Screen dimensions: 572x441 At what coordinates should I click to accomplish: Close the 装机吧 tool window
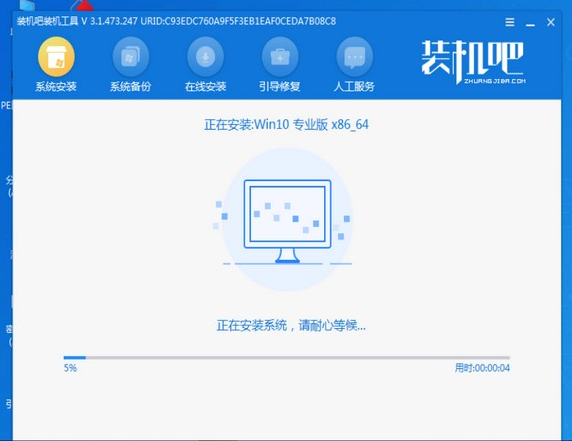pyautogui.click(x=551, y=22)
